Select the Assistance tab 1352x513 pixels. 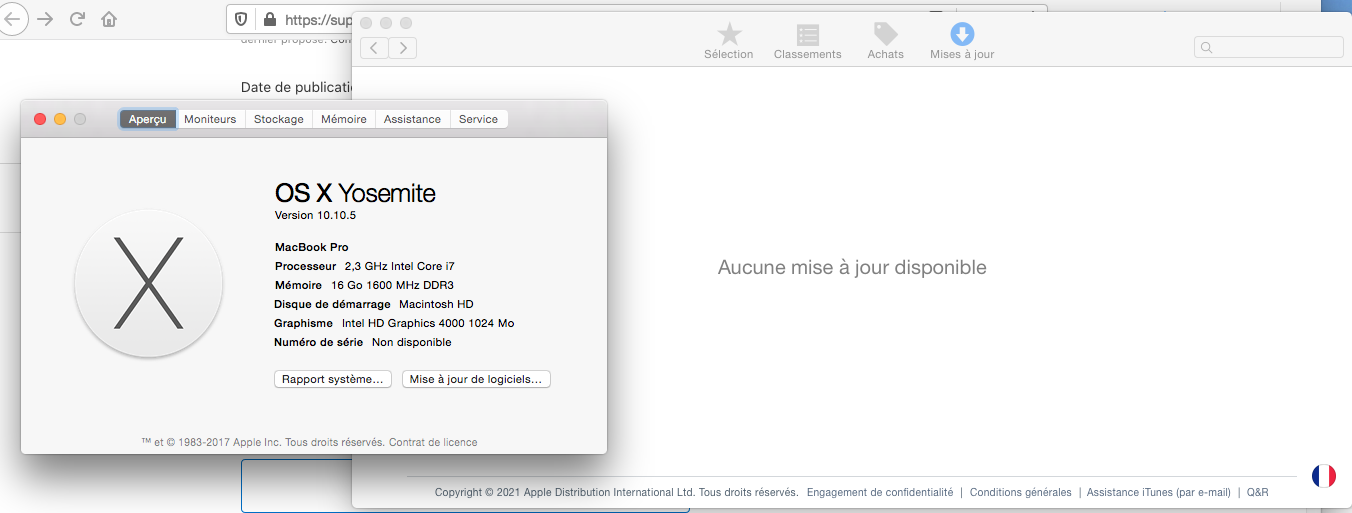[412, 119]
